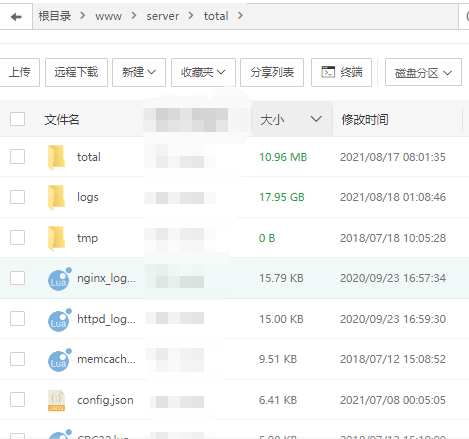Viewport: 469px width, 439px height.
Task: Tick the checkbox for config.json row
Action: tap(17, 399)
